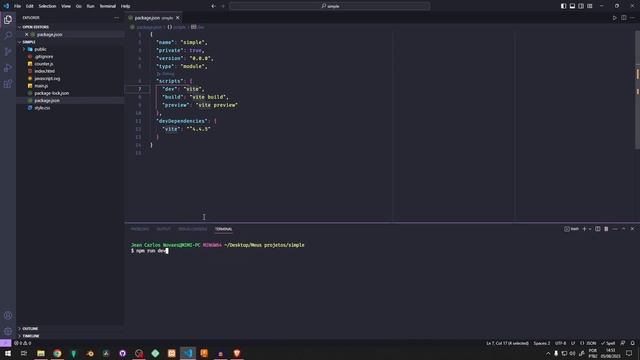
Task: Open Windows Start menu
Action: 8,353
